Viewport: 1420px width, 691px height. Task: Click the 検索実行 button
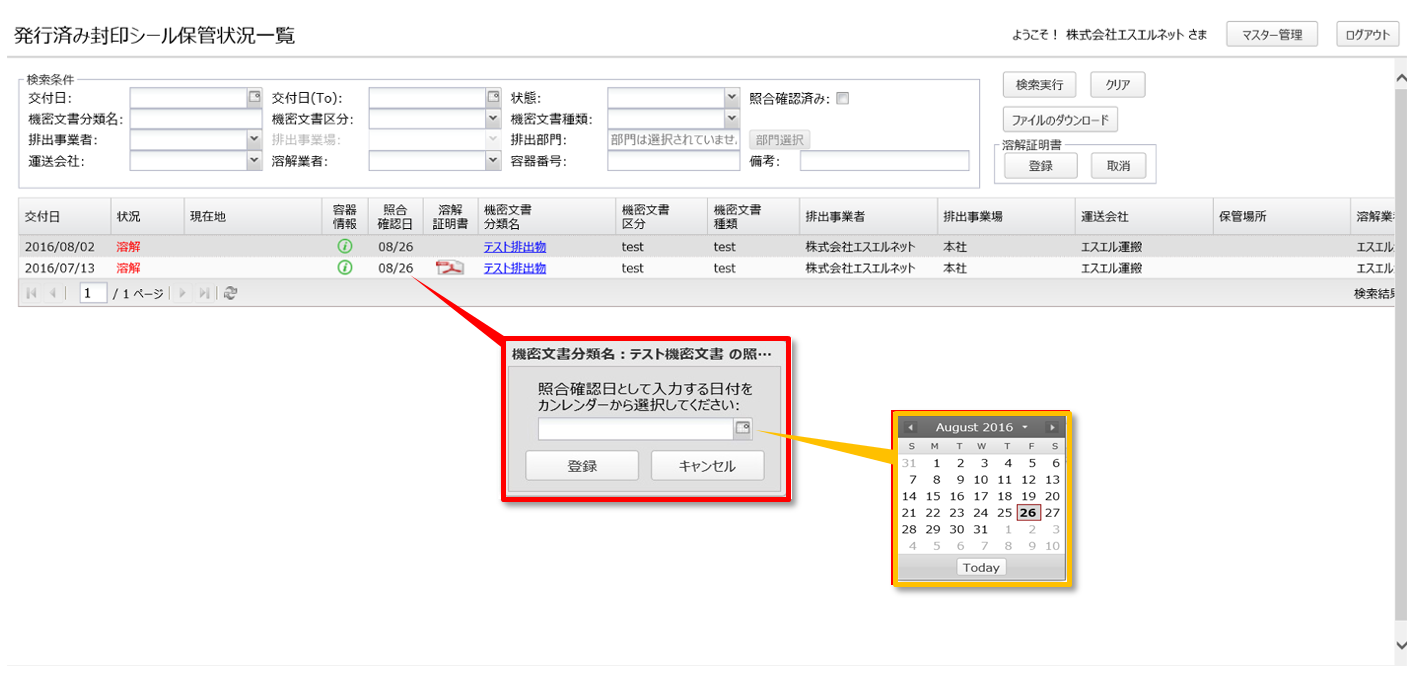1039,85
